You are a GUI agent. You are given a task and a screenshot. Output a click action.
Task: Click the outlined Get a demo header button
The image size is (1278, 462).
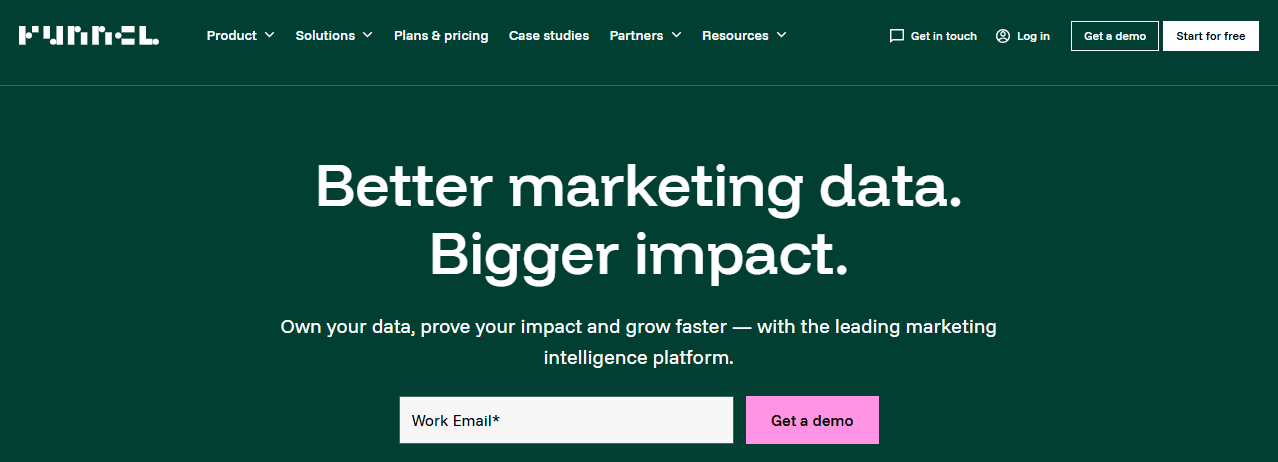[1115, 36]
